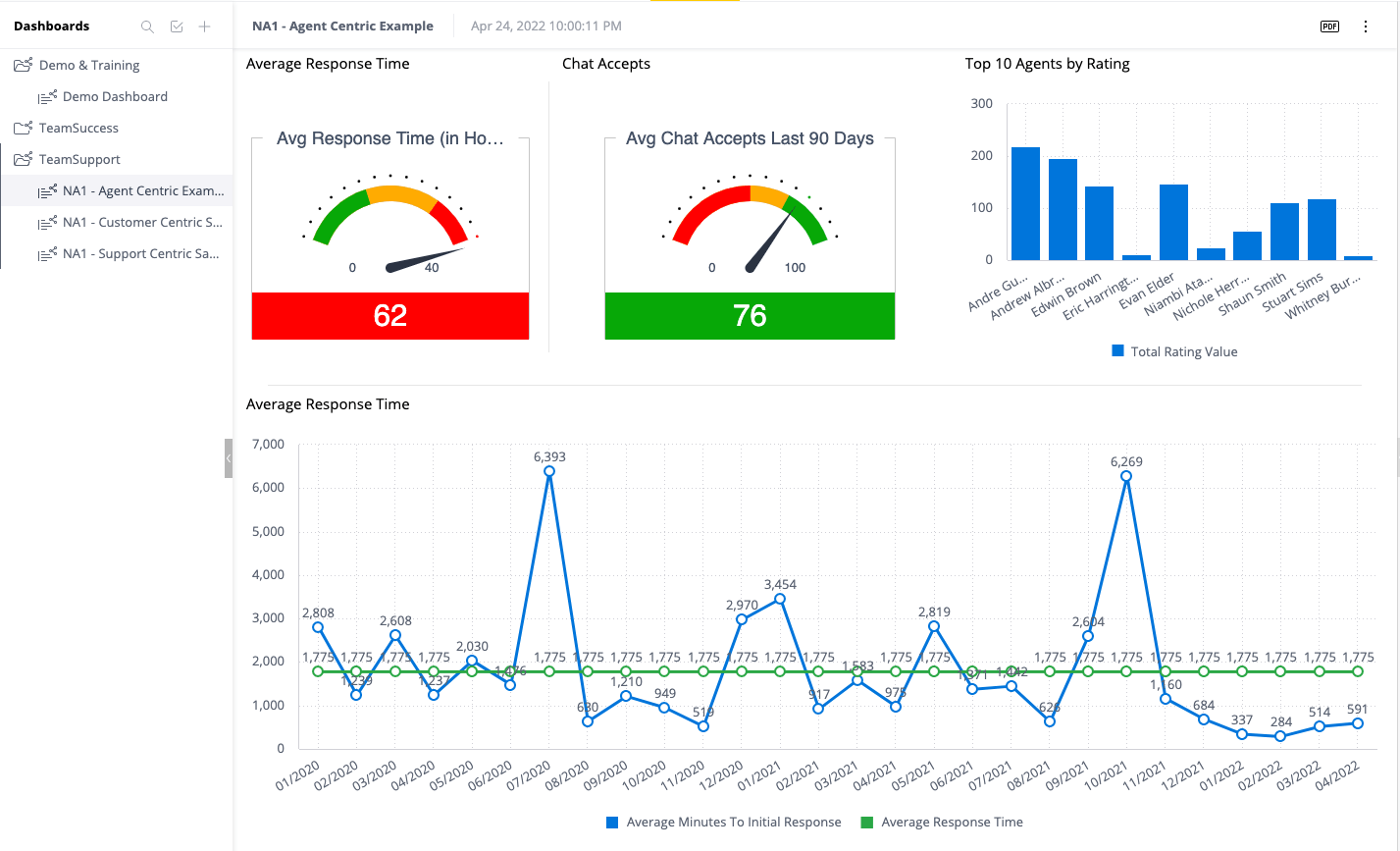1400x851 pixels.
Task: Click the 2,819 data point for 05/2021
Action: [934, 626]
